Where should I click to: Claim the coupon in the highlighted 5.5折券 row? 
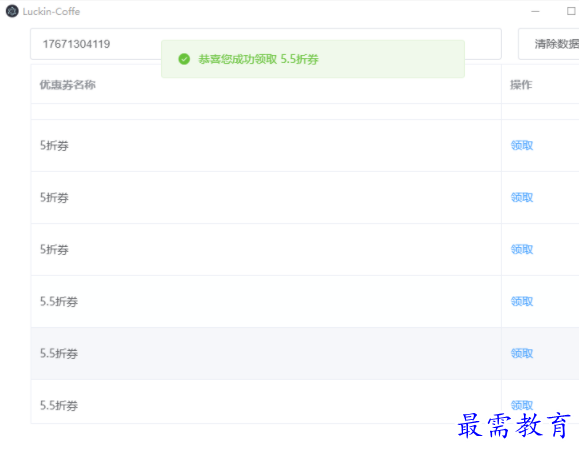pos(522,354)
